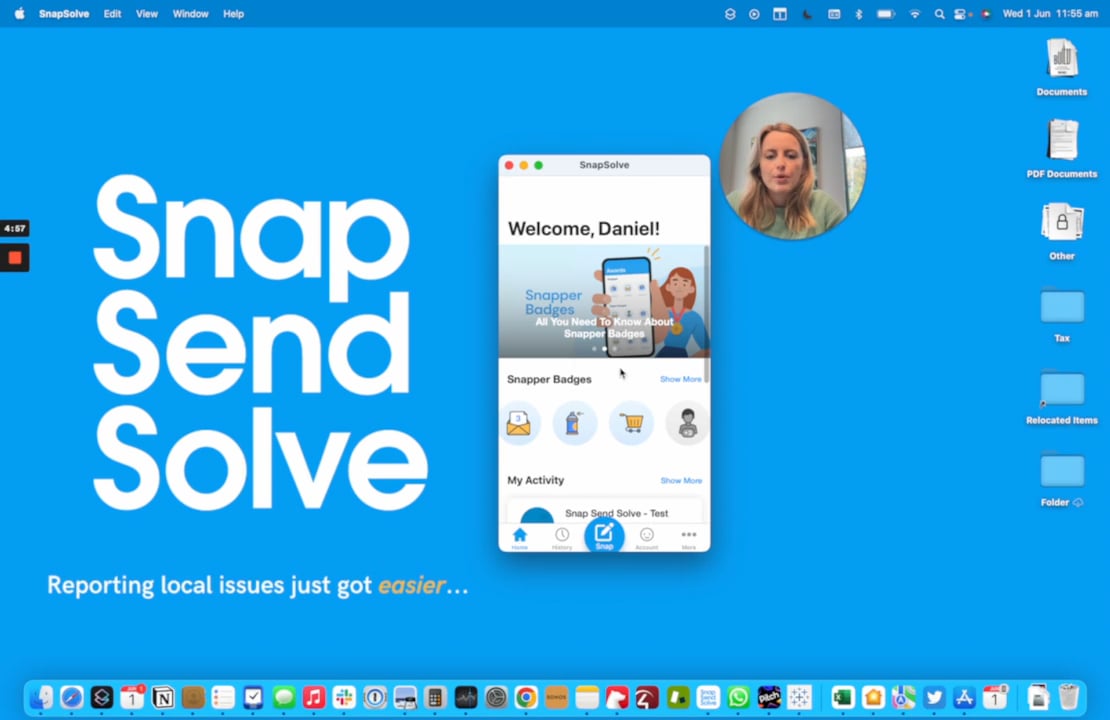Open the Help menu
This screenshot has width=1110, height=720.
[233, 13]
